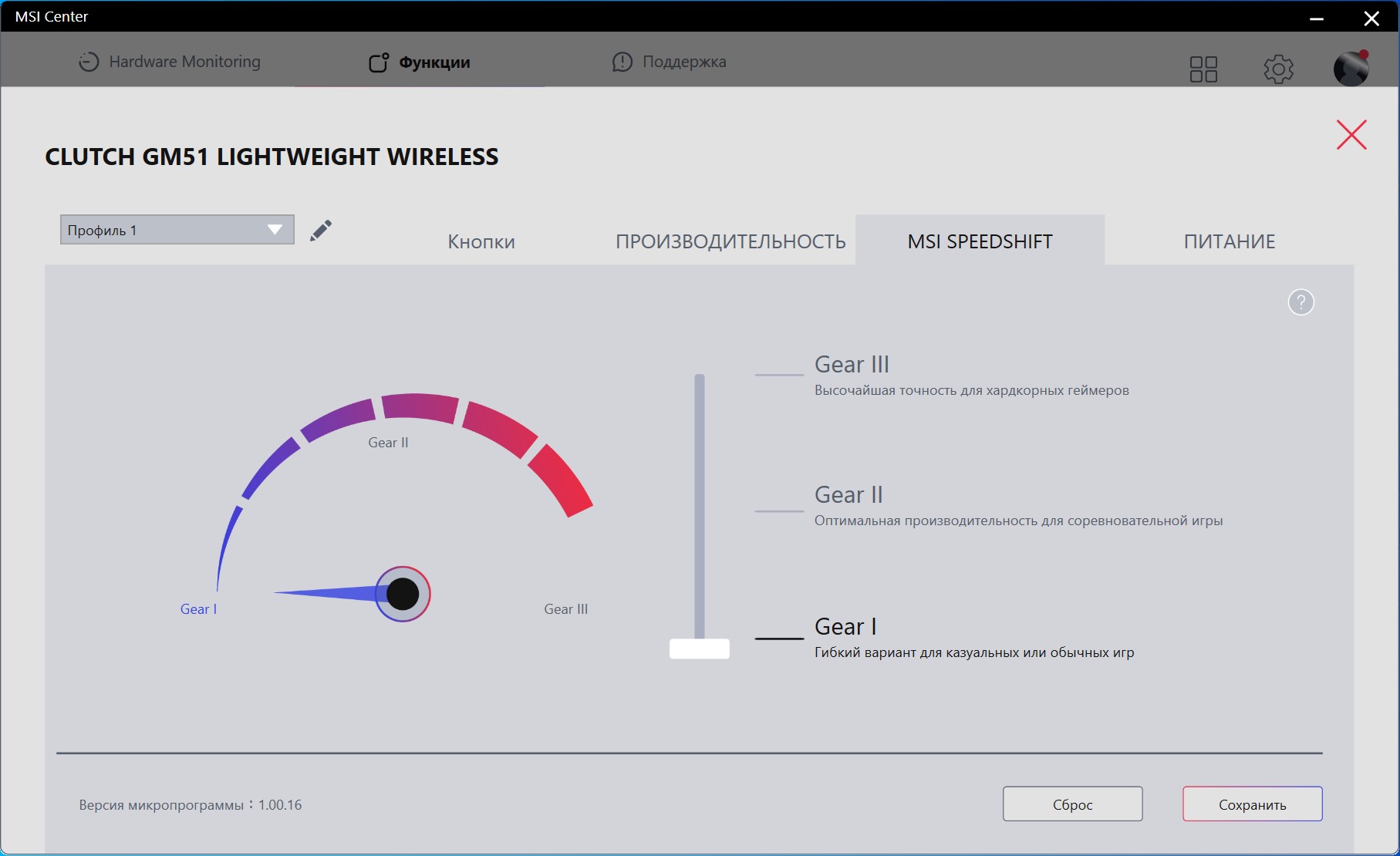Expand the Профиль 1 dropdown

[x=177, y=230]
